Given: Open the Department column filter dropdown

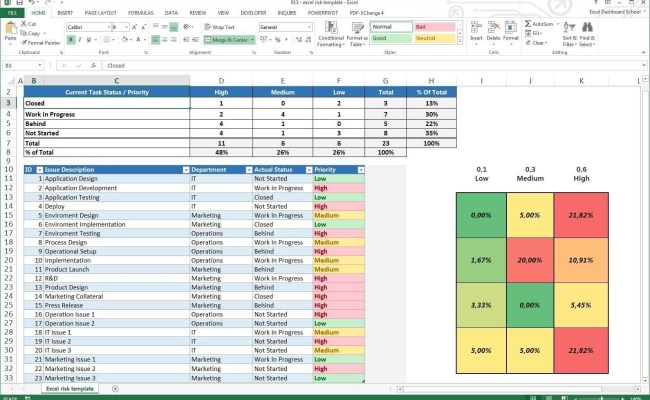Looking at the screenshot, I should tap(249, 170).
